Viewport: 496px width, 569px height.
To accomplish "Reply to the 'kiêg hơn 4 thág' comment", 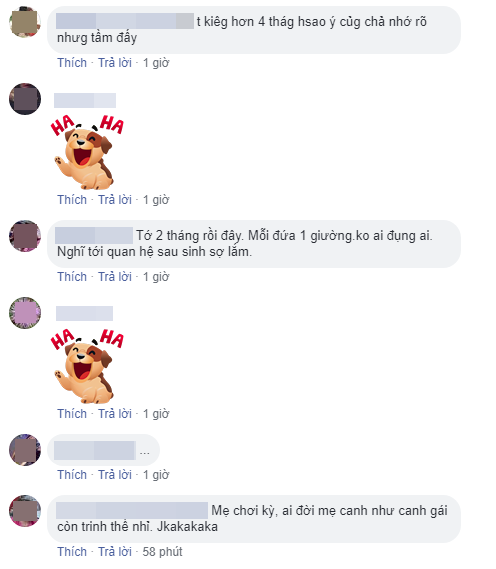I will point(115,63).
